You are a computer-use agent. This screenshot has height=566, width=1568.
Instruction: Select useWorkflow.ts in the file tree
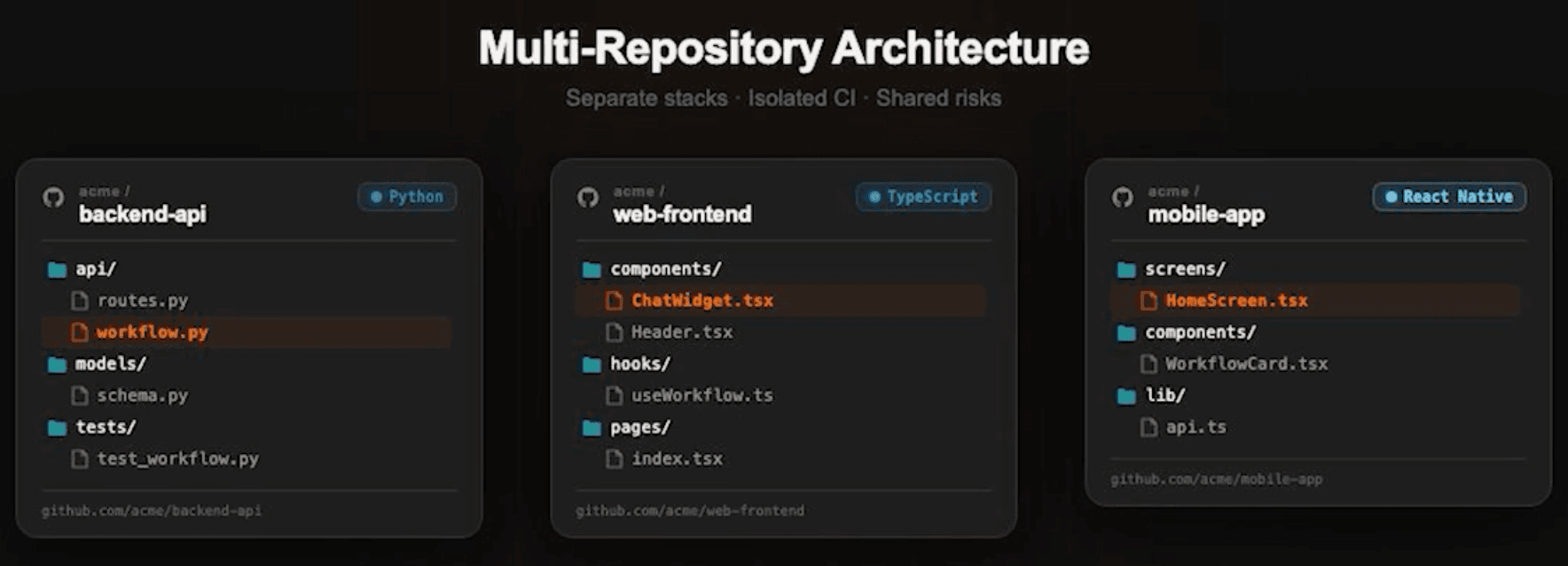tap(702, 396)
